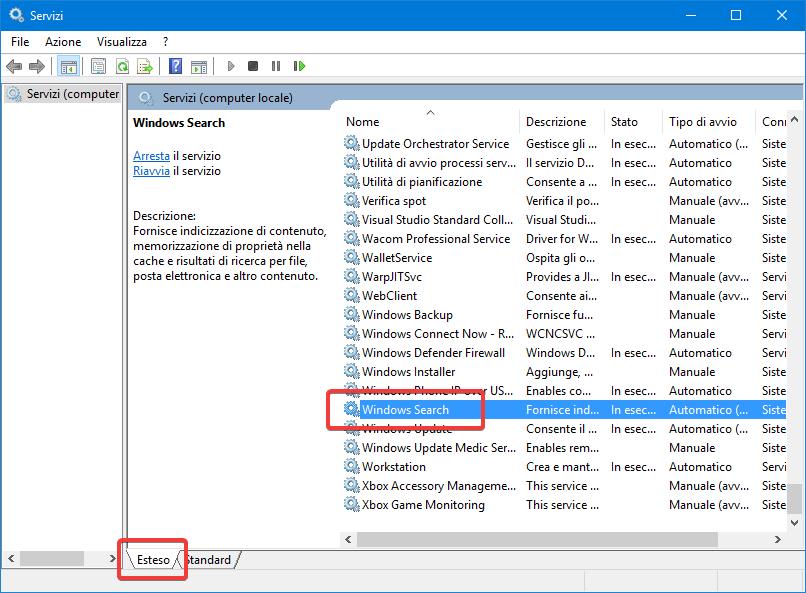Toggle the show/hide action pane icon

tap(199, 66)
